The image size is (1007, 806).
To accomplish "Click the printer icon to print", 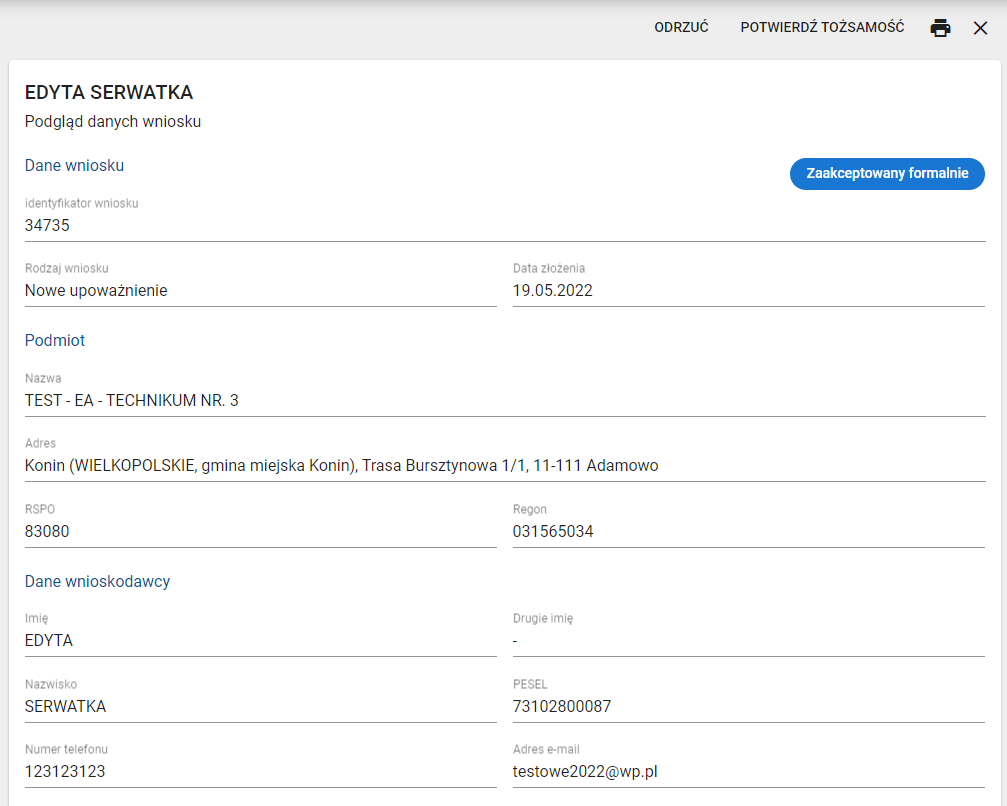I will pyautogui.click(x=940, y=28).
